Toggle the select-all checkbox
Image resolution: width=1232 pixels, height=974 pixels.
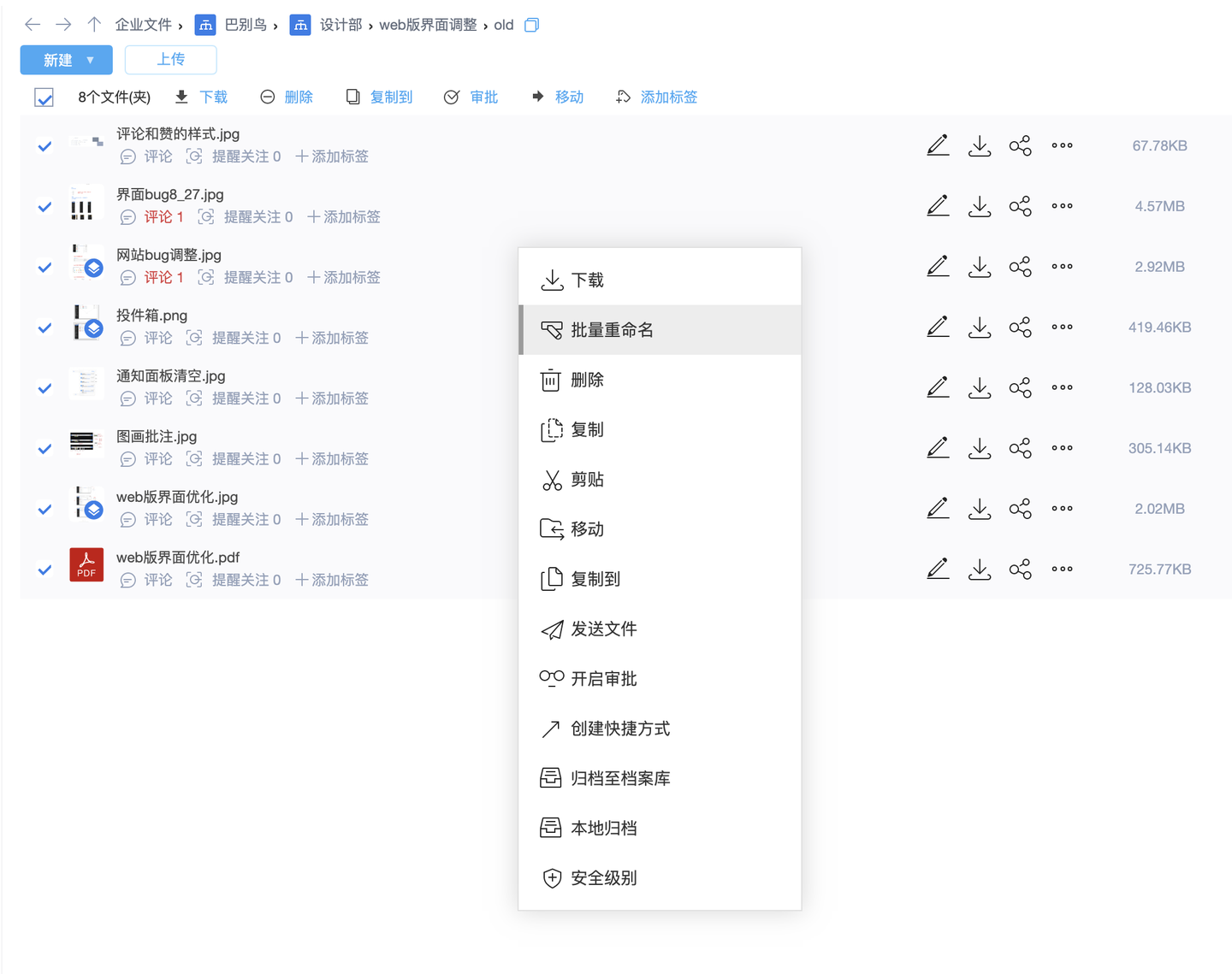(x=44, y=97)
